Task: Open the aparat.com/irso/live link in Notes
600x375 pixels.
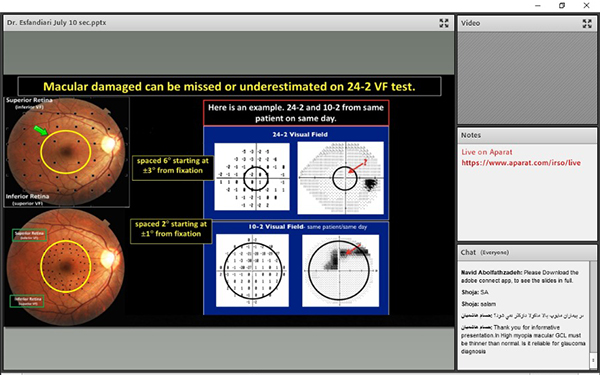Action: pyautogui.click(x=521, y=163)
